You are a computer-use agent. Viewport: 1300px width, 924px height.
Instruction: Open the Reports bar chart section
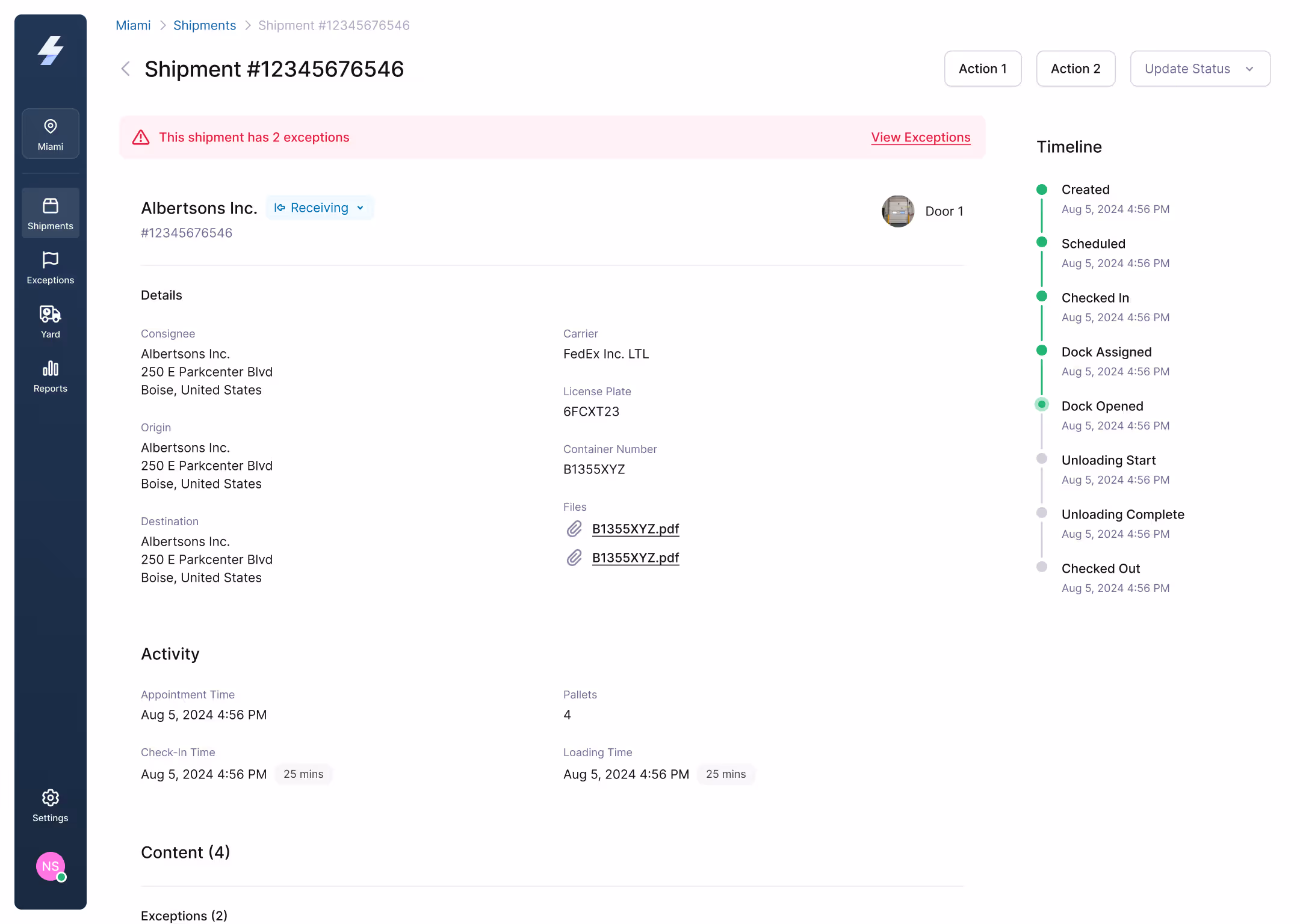tap(51, 376)
